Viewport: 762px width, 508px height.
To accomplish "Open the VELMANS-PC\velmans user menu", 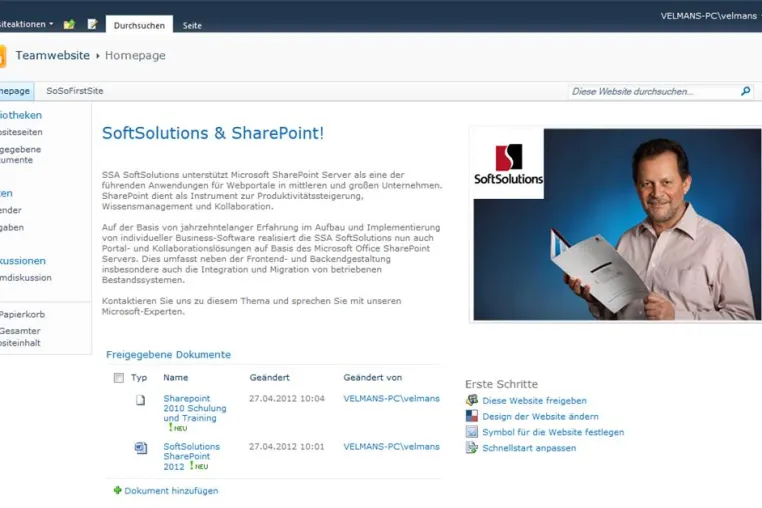I will [710, 16].
